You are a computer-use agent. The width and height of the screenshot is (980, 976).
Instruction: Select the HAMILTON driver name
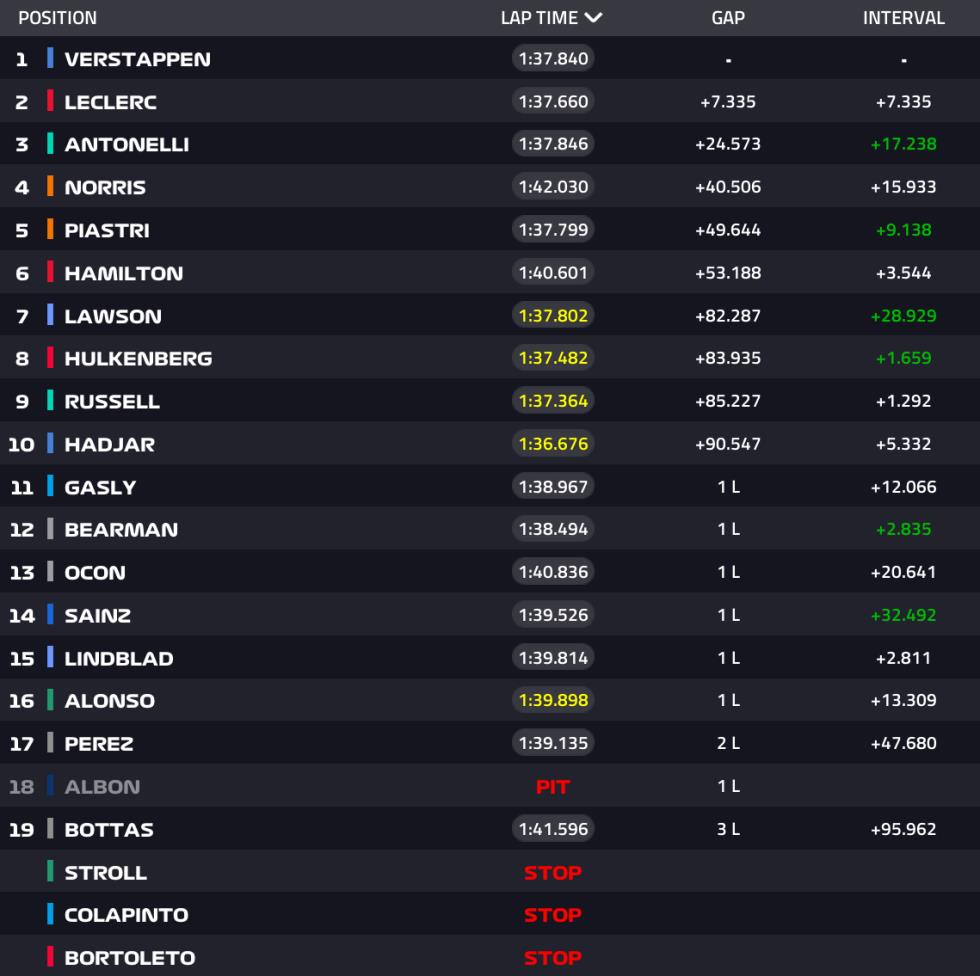(x=124, y=273)
